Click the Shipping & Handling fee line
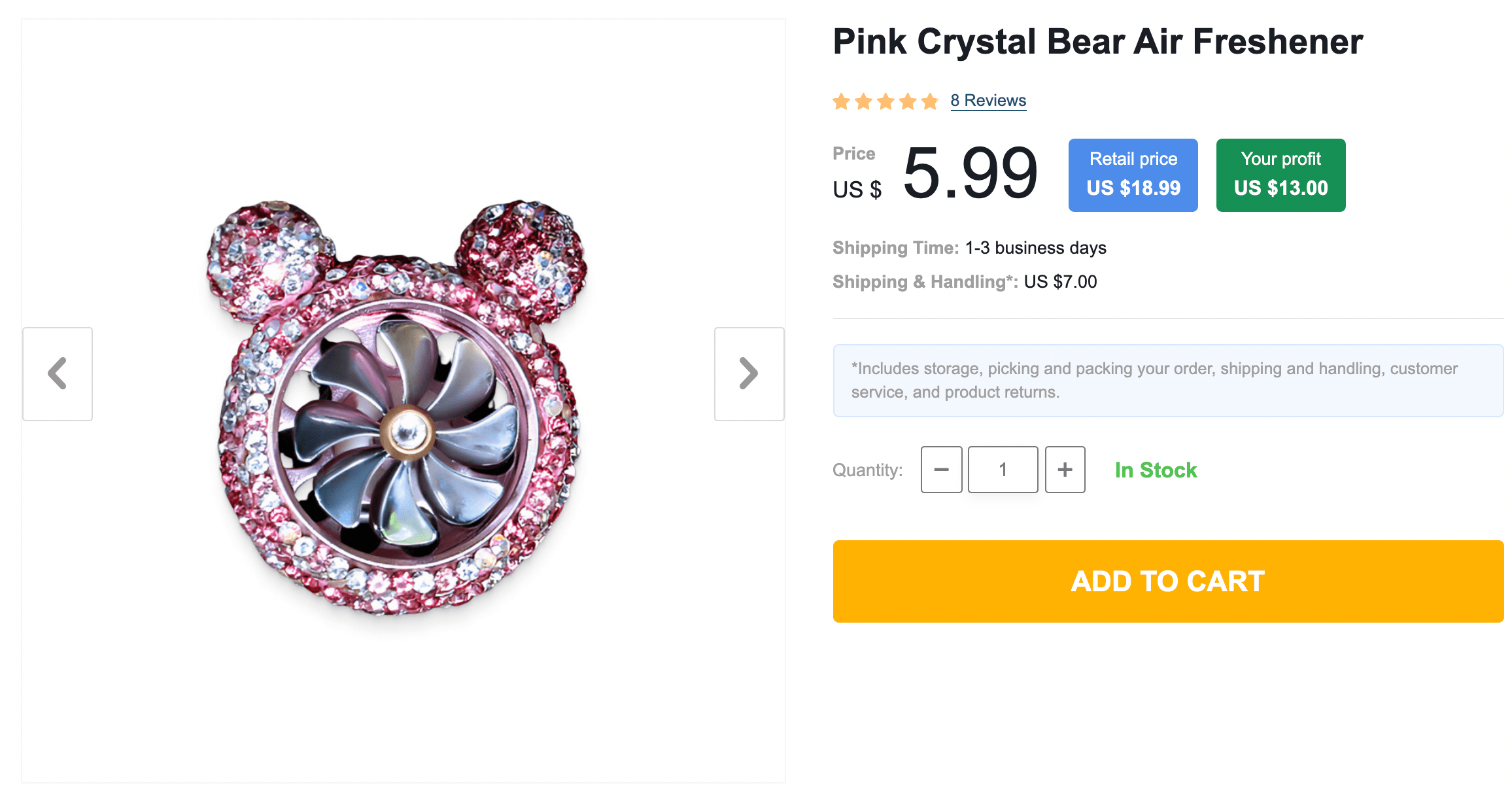Screen dimensions: 1512x794 pos(965,282)
